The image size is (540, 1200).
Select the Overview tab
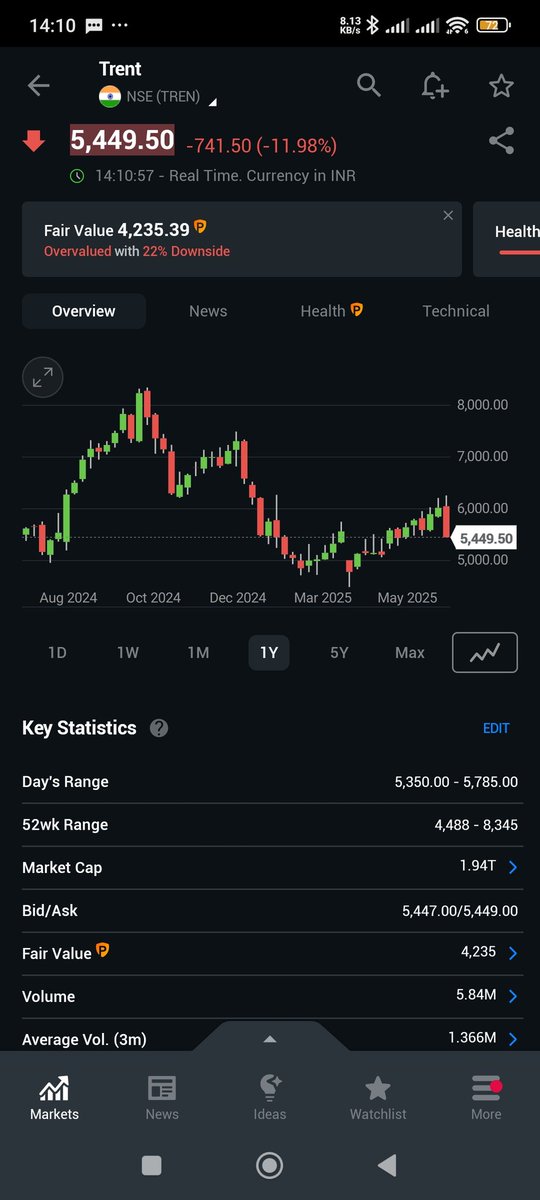coord(84,311)
